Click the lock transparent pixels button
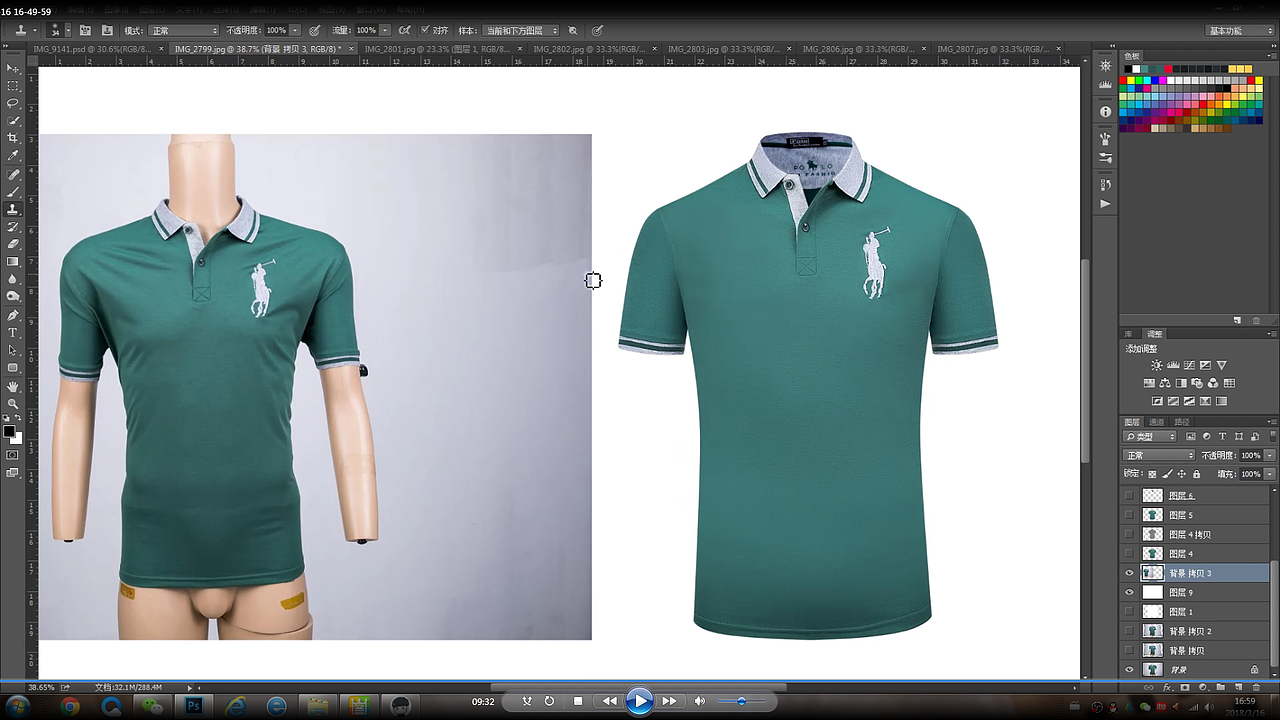The image size is (1280, 720). 1152,474
